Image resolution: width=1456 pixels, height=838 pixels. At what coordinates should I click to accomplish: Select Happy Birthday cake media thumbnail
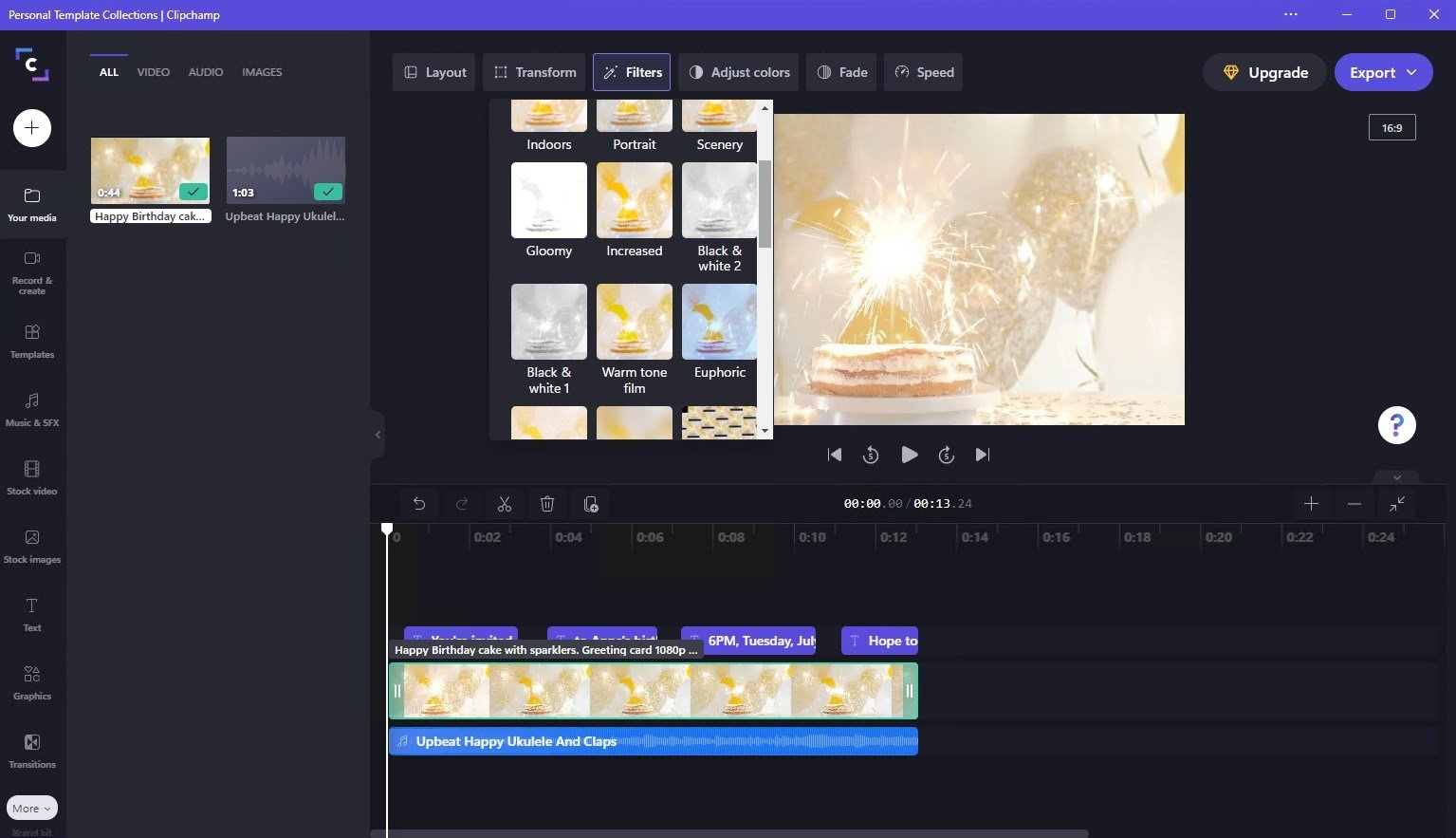coord(150,170)
